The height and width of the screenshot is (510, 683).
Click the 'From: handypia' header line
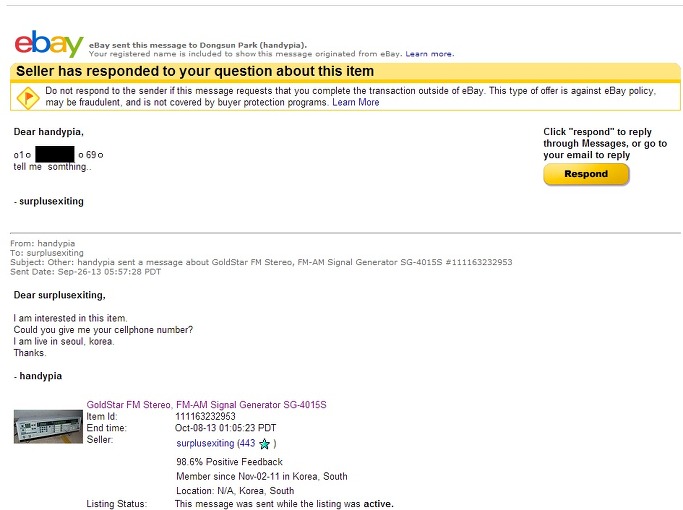coord(43,243)
